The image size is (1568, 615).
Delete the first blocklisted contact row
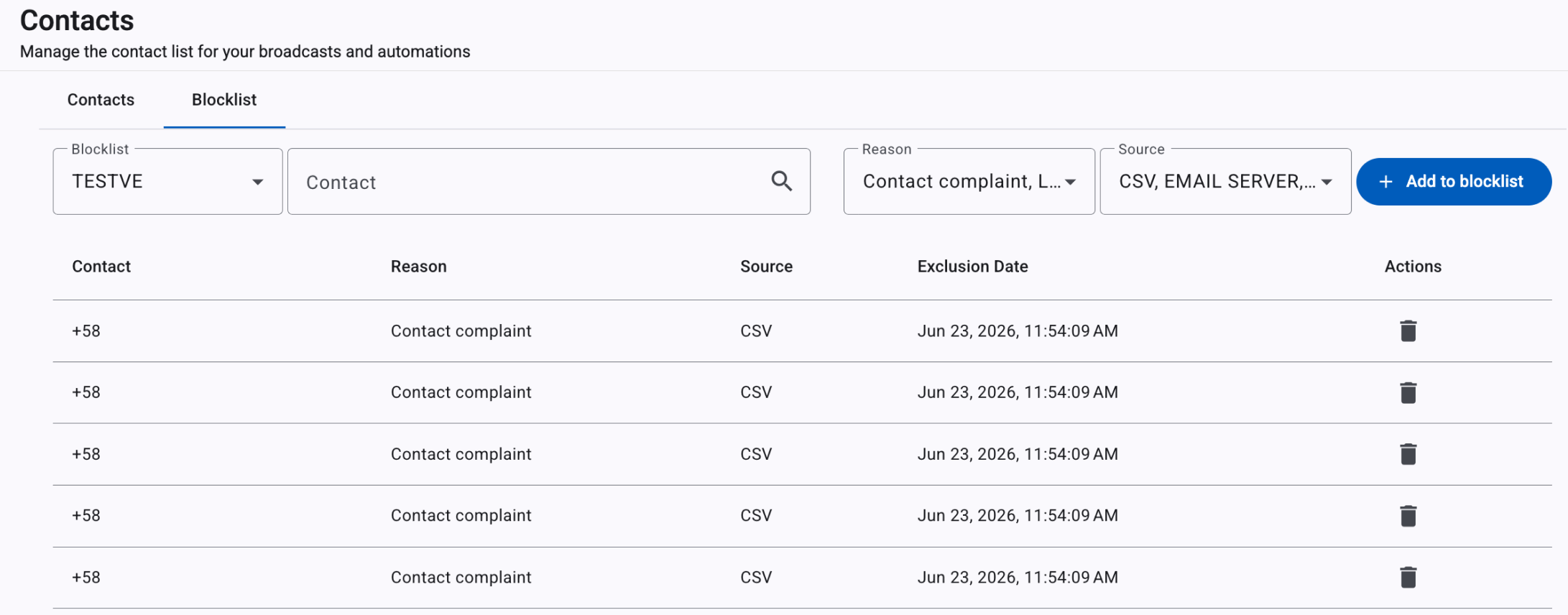tap(1408, 331)
